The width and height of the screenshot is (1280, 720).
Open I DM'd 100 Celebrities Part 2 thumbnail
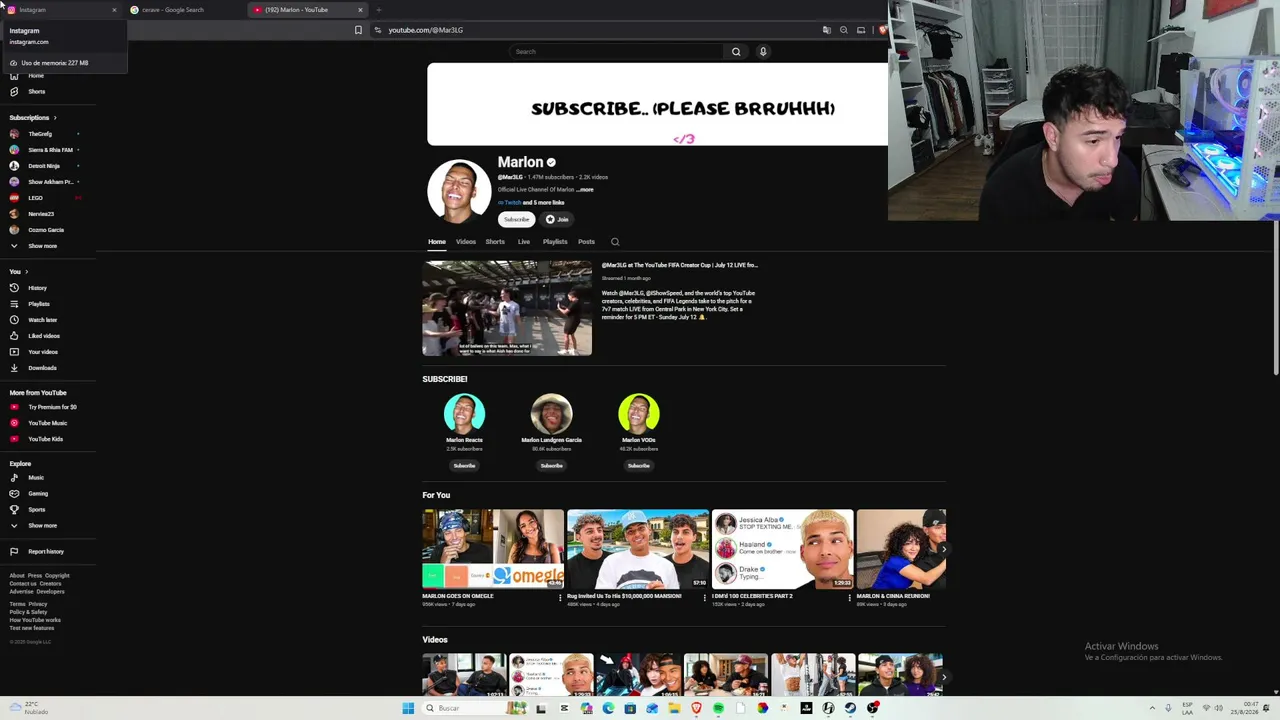[x=783, y=549]
